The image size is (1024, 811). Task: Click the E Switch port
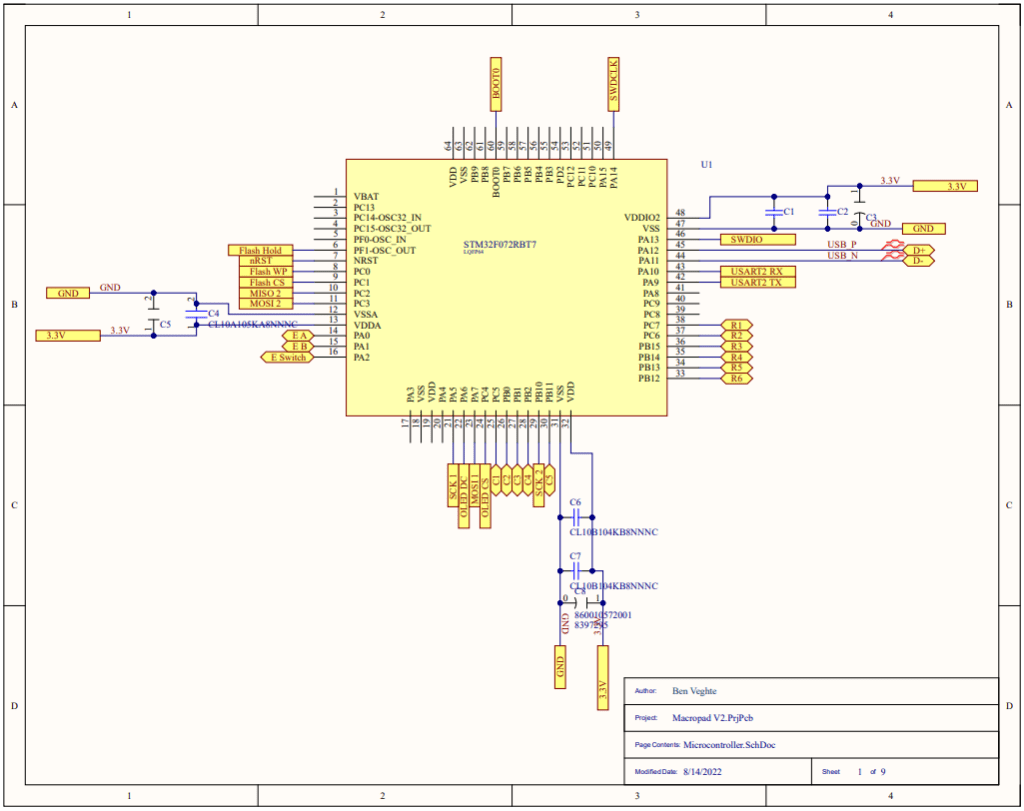pyautogui.click(x=286, y=357)
